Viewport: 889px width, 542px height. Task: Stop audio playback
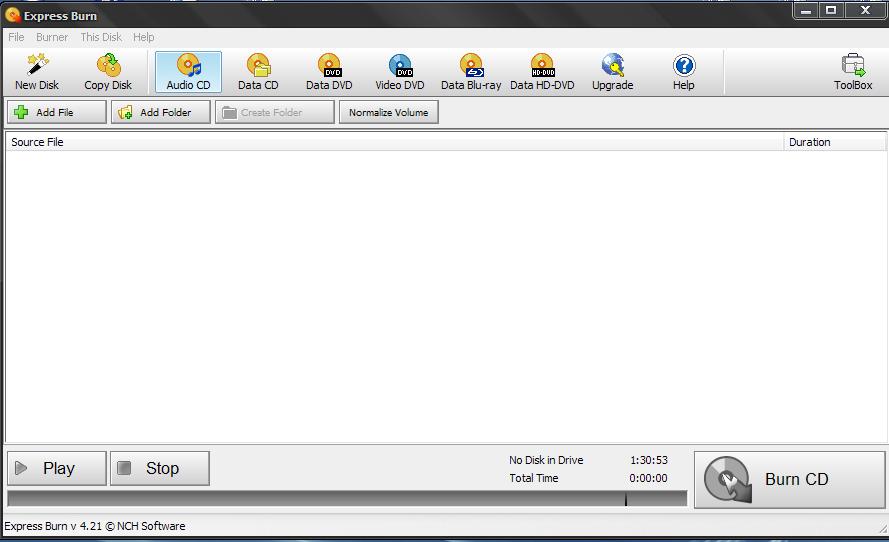[160, 468]
